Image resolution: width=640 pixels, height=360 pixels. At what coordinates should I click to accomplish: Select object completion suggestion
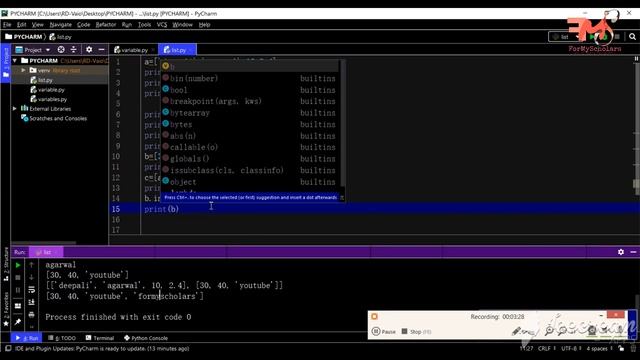click(250, 182)
